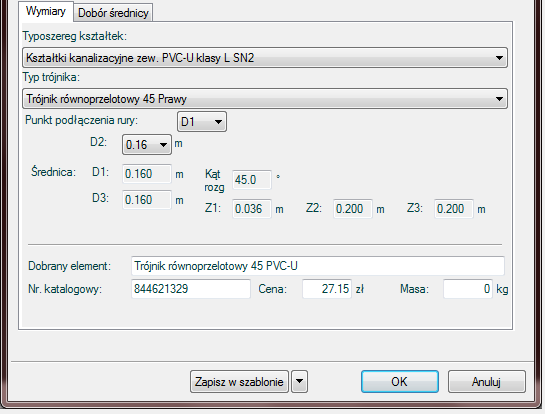Select the Kąt rozg 45.0 field
This screenshot has width=545, height=414.
pyautogui.click(x=252, y=180)
